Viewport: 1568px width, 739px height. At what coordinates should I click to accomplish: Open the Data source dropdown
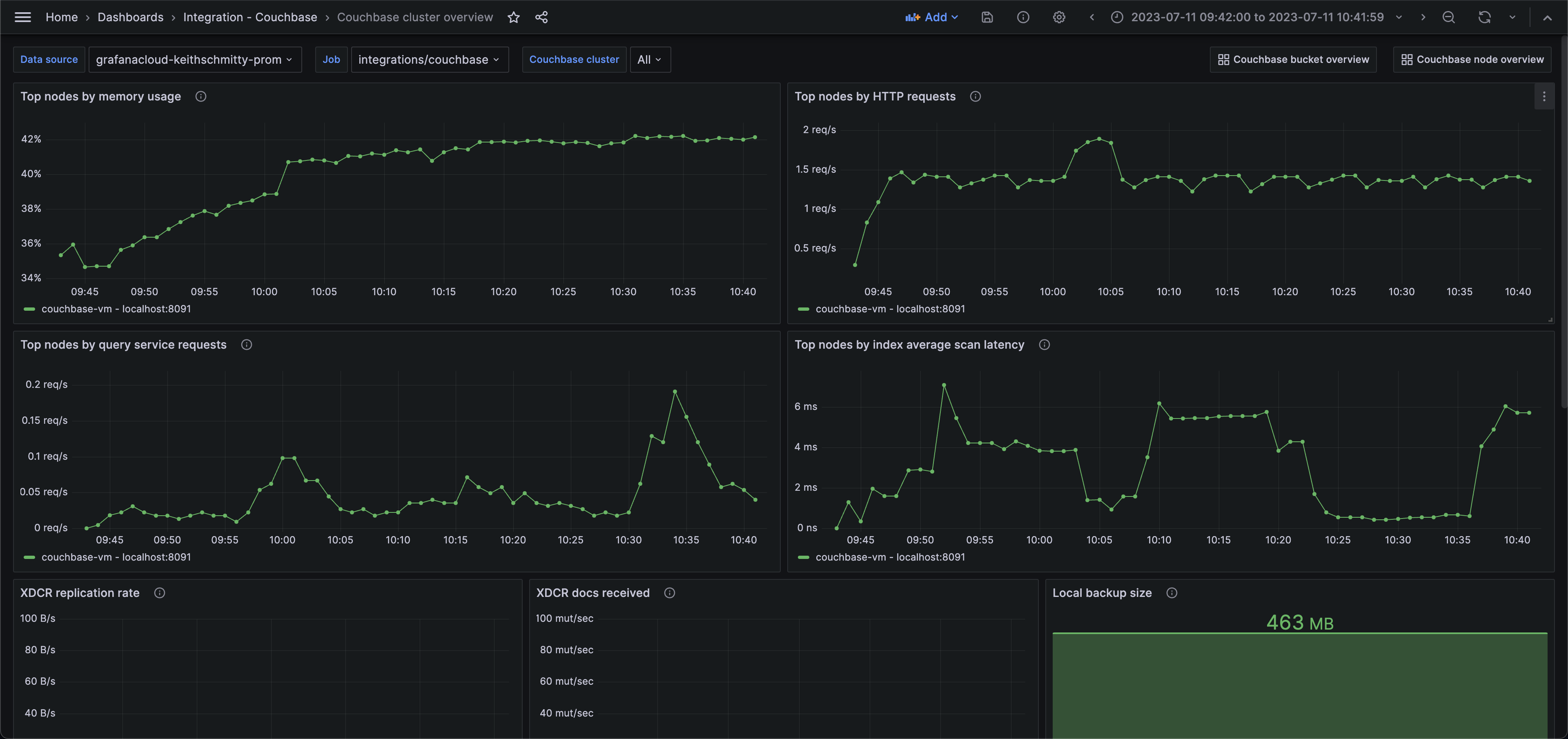click(x=195, y=59)
